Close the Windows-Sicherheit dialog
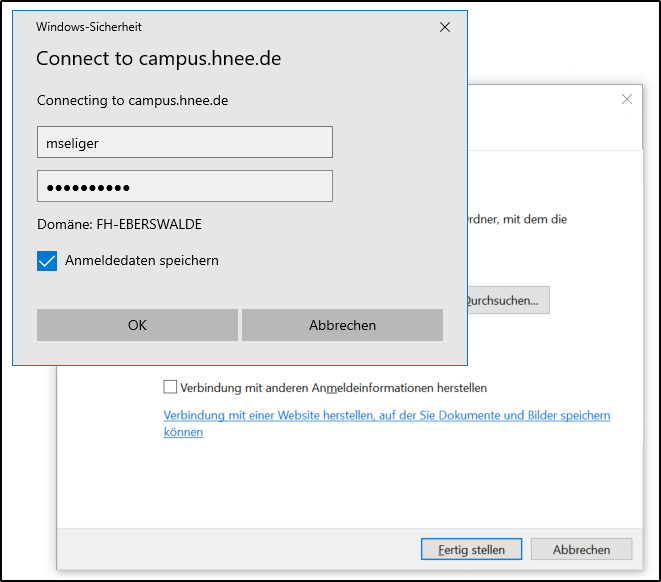 (445, 28)
